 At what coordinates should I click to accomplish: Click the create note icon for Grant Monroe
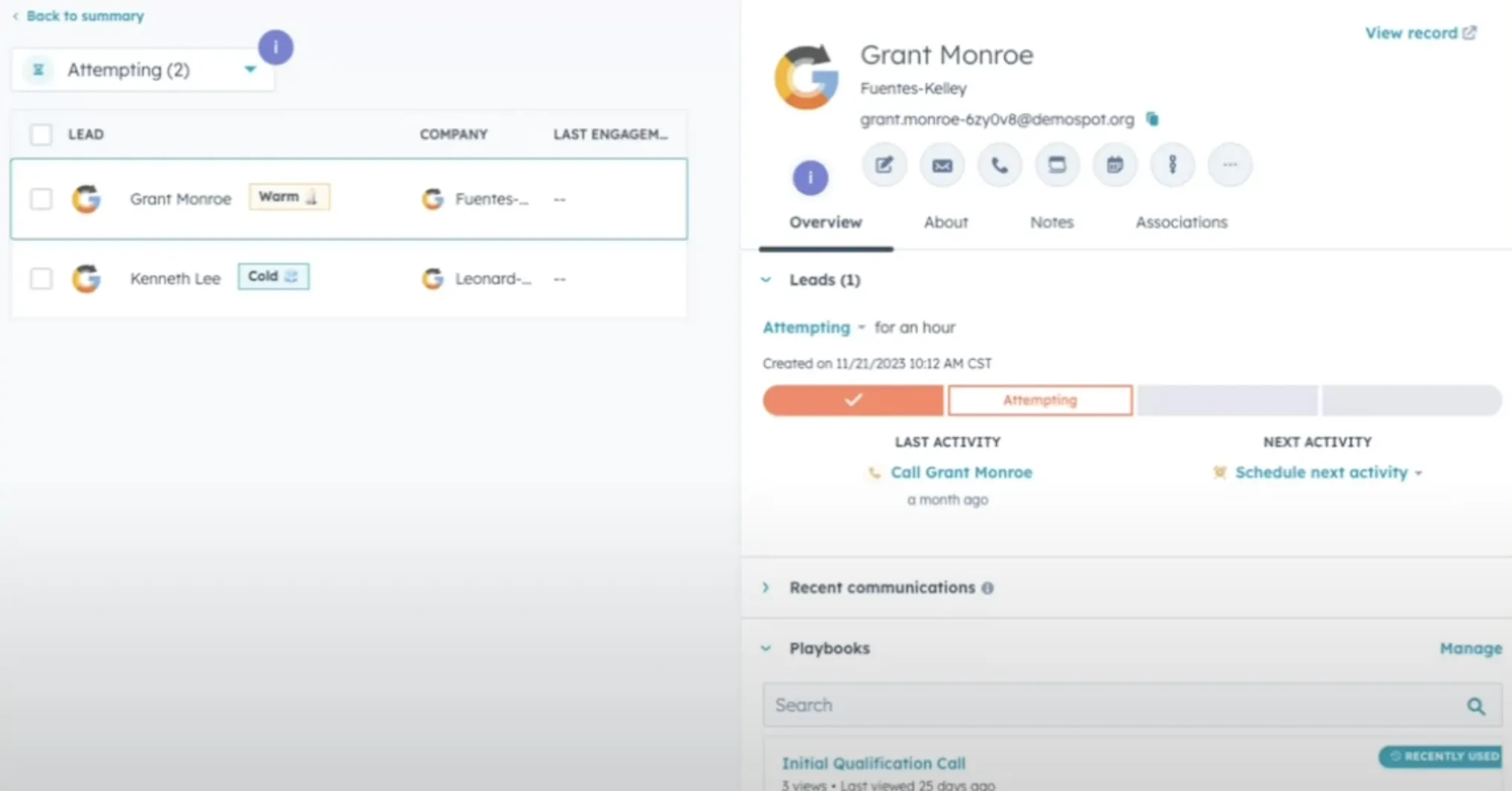click(x=884, y=165)
